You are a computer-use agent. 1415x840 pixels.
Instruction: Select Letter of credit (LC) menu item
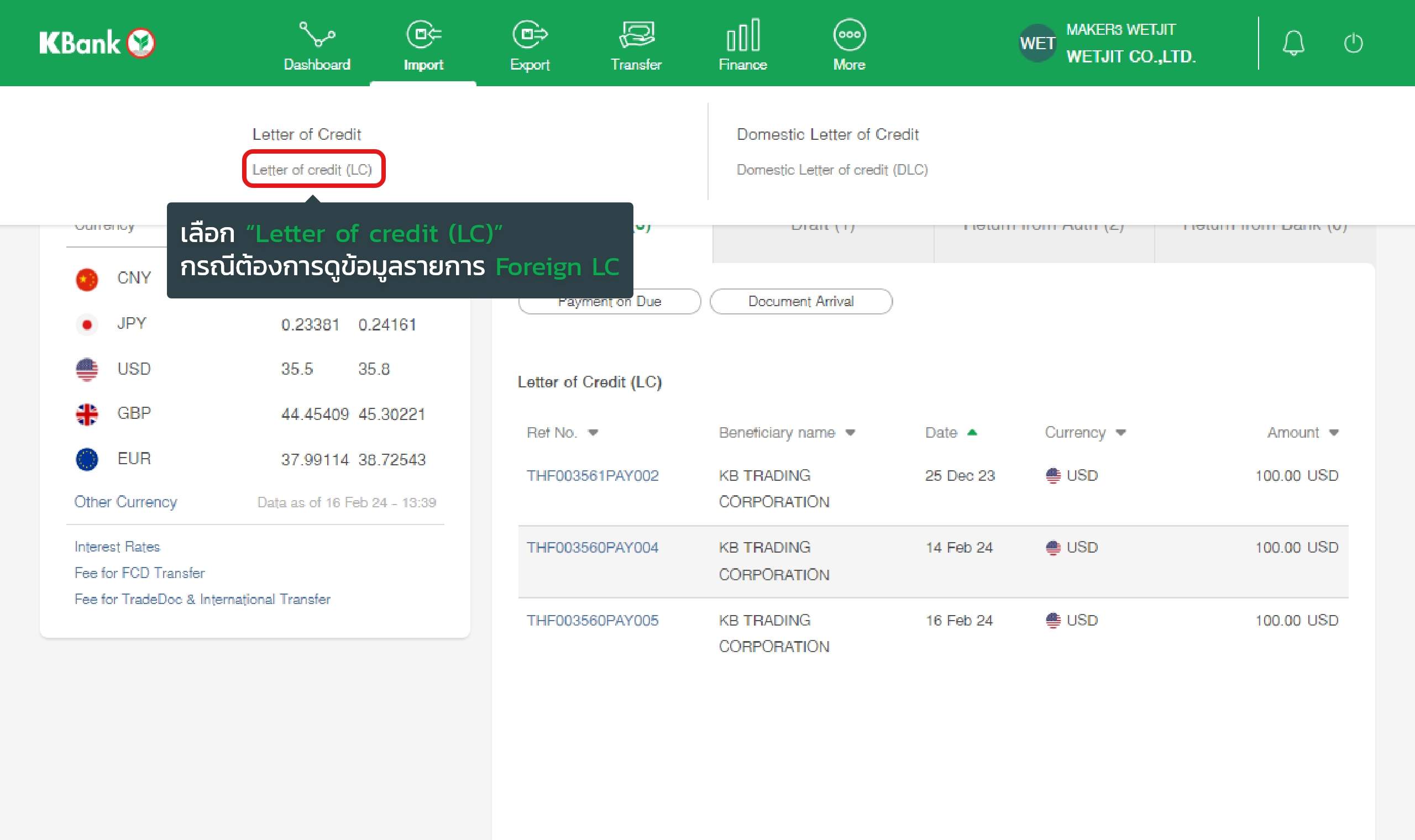tap(312, 170)
